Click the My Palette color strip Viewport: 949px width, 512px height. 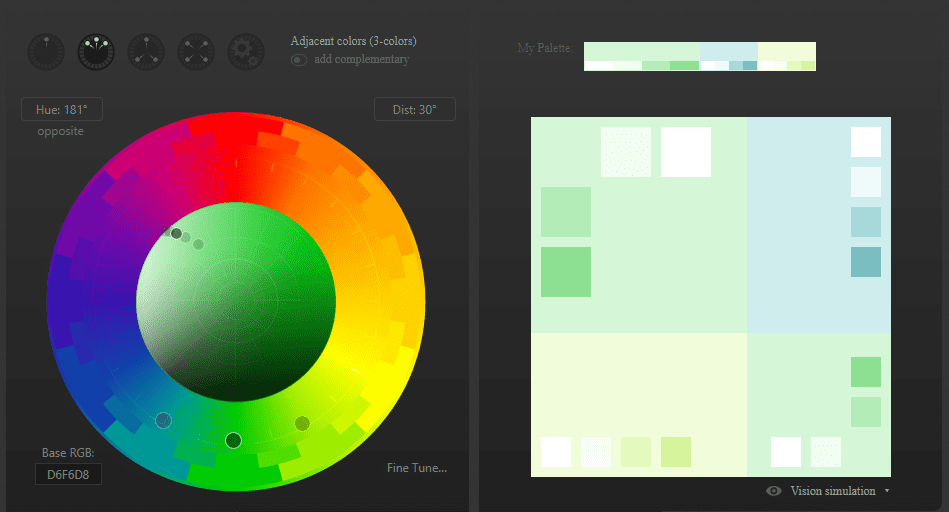[699, 56]
